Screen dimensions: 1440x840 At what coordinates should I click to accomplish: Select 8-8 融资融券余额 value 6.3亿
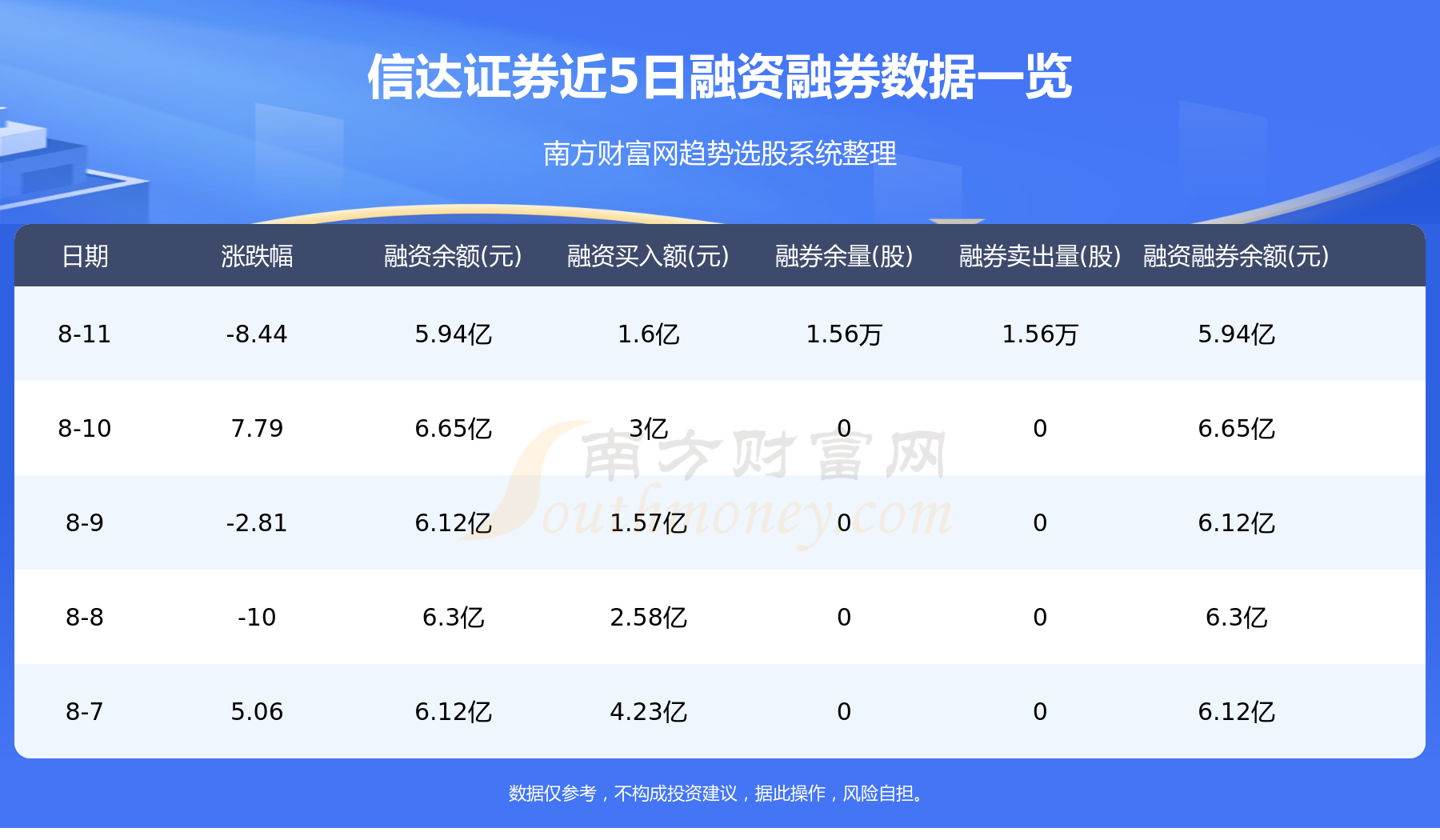[1236, 617]
